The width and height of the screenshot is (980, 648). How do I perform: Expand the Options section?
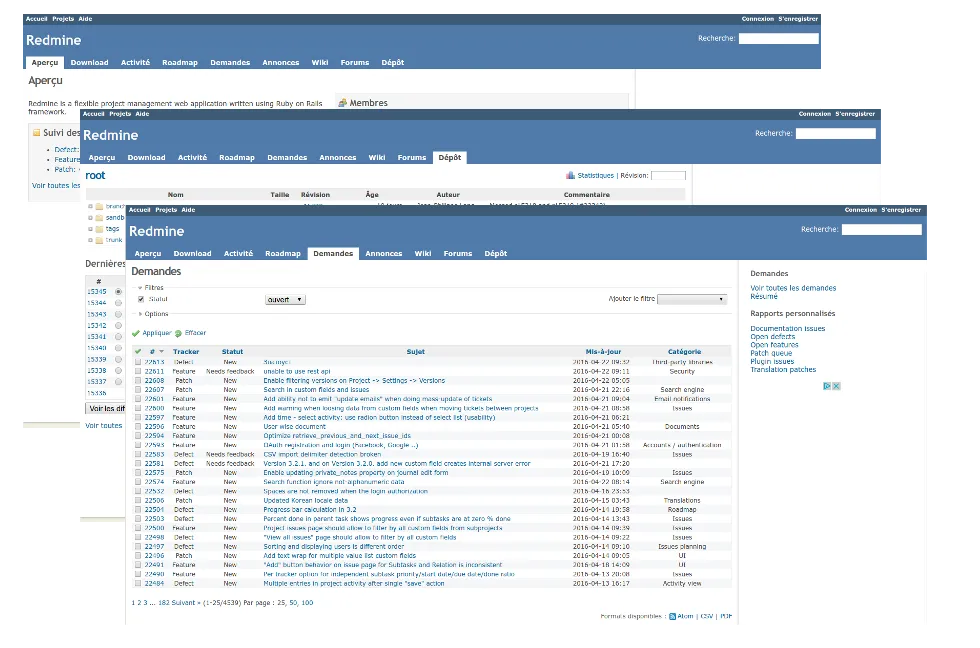coord(152,314)
